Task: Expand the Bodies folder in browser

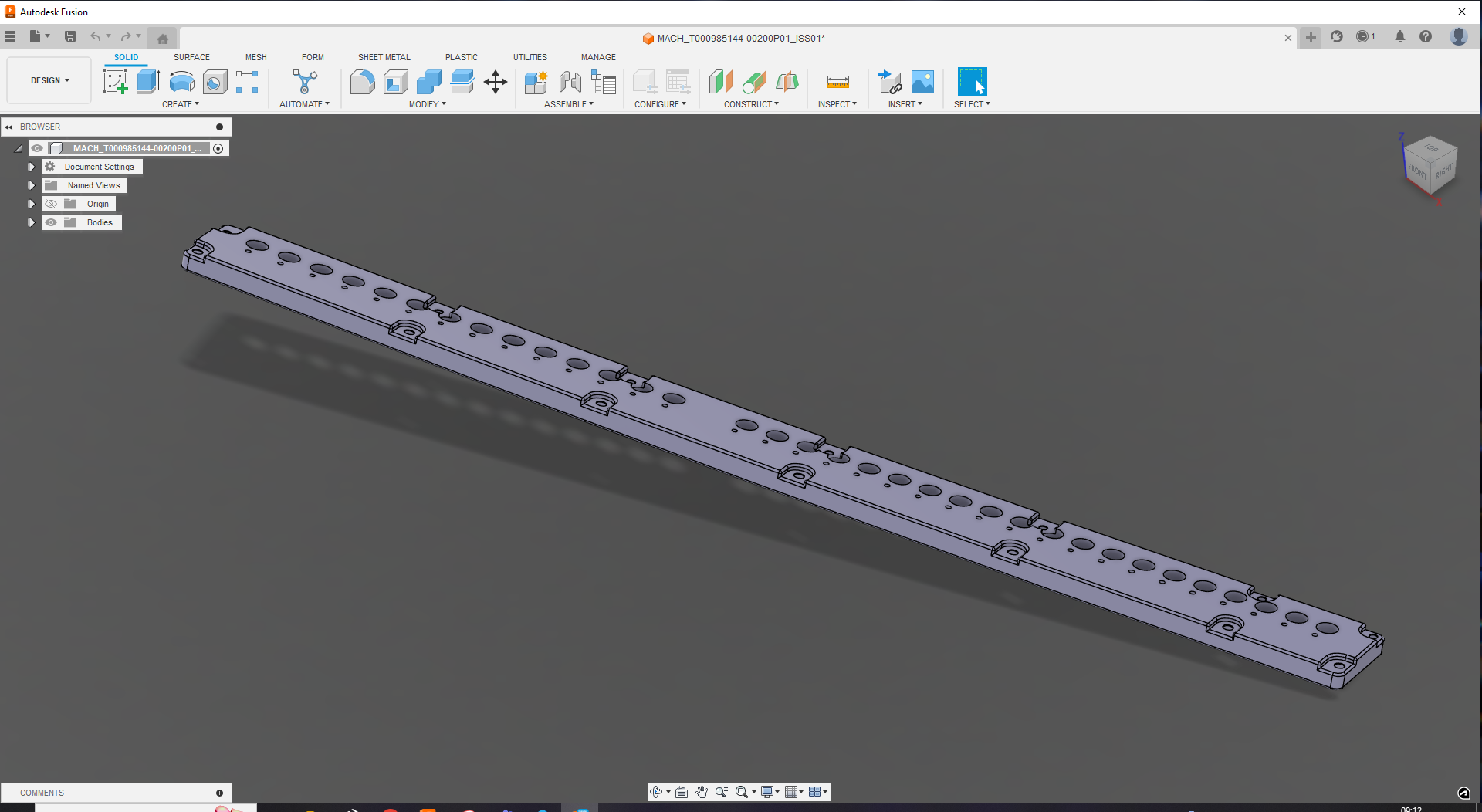Action: click(31, 222)
